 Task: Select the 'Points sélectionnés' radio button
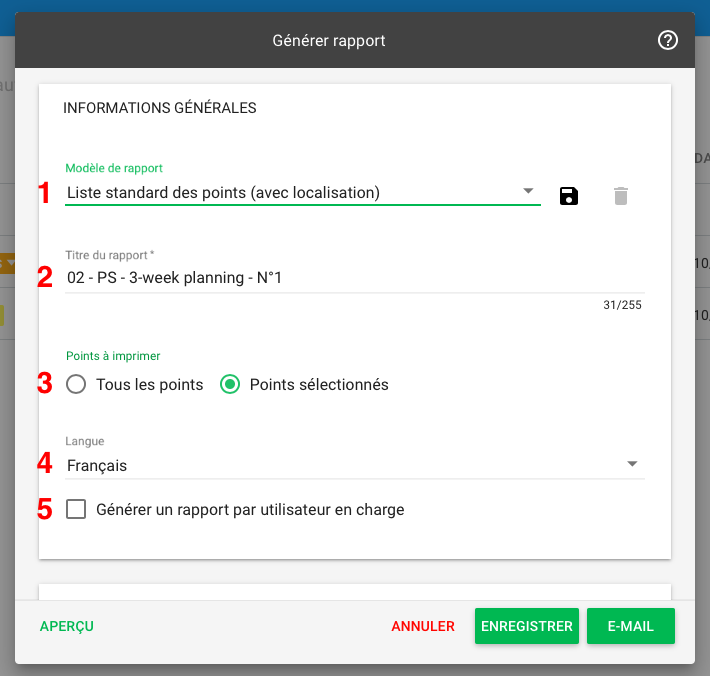[230, 384]
